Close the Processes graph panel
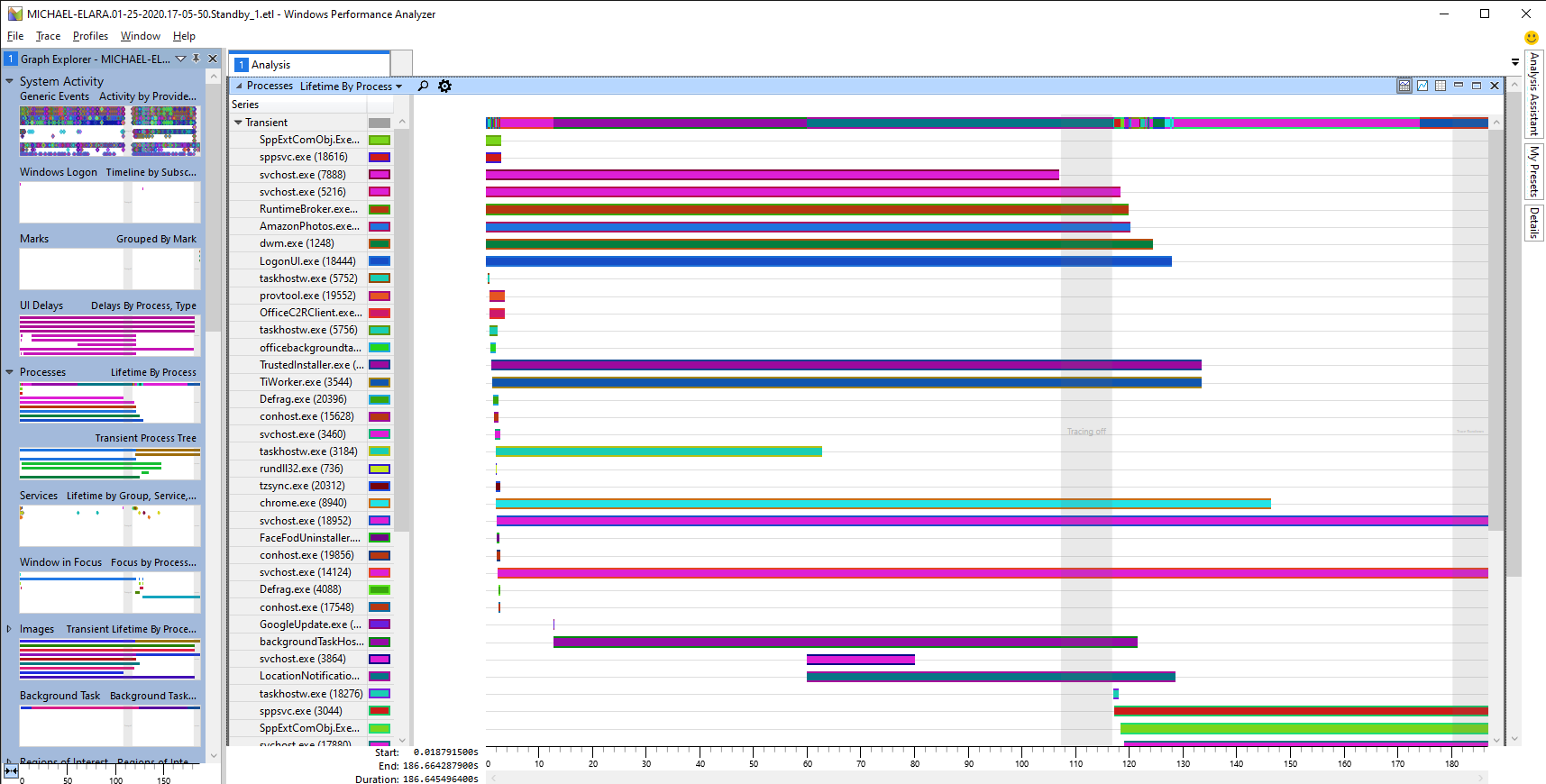 [x=1495, y=86]
